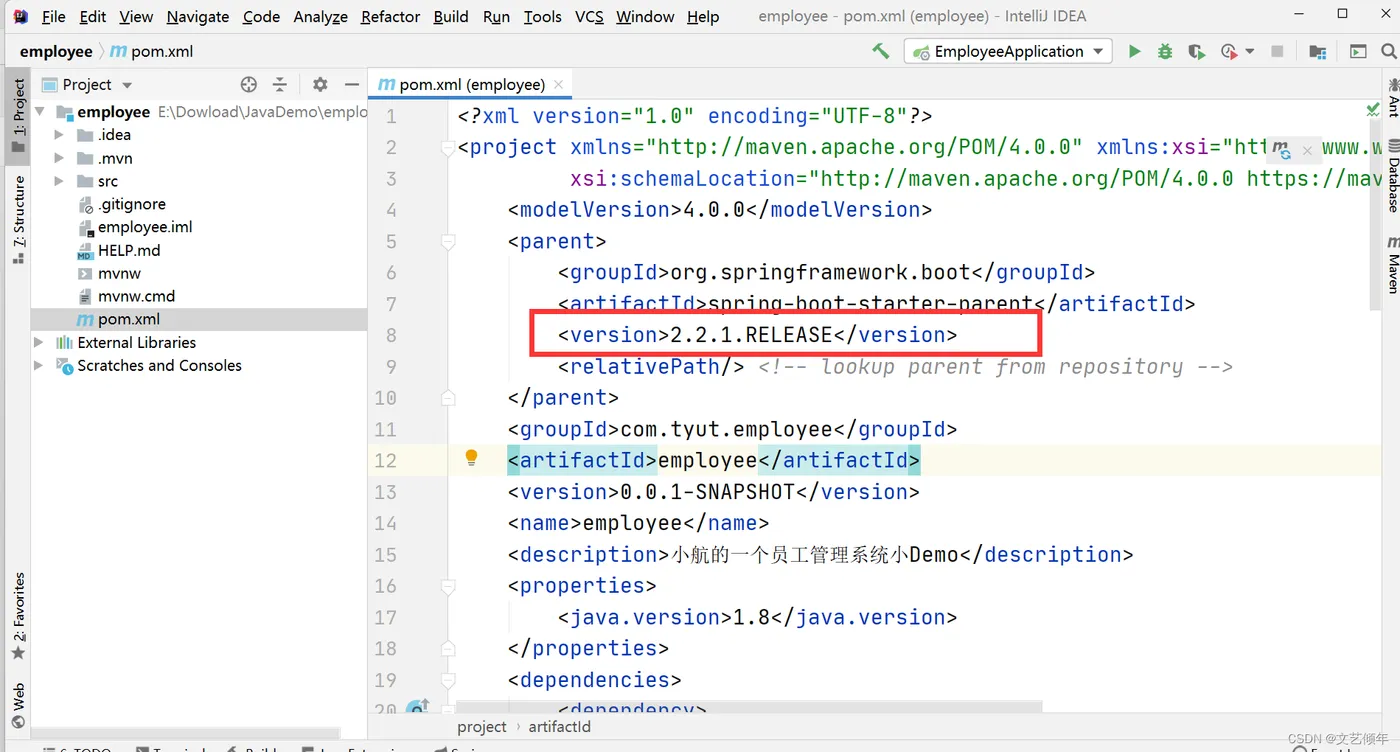Close the pom.xml (employee) editor tab
This screenshot has width=1400, height=752.
pyautogui.click(x=558, y=85)
